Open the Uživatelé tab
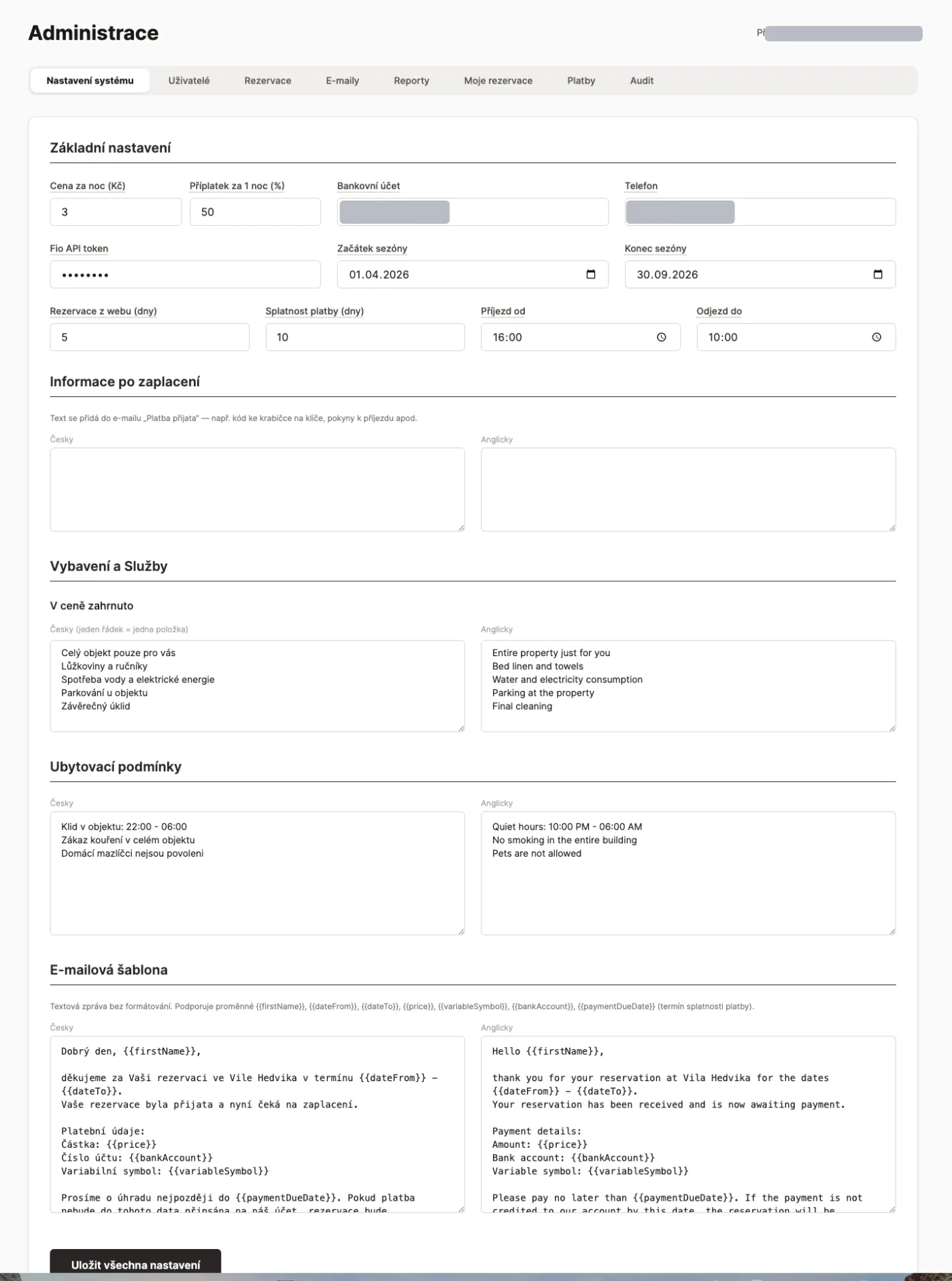Screen dimensions: 952x1281 [x=189, y=80]
